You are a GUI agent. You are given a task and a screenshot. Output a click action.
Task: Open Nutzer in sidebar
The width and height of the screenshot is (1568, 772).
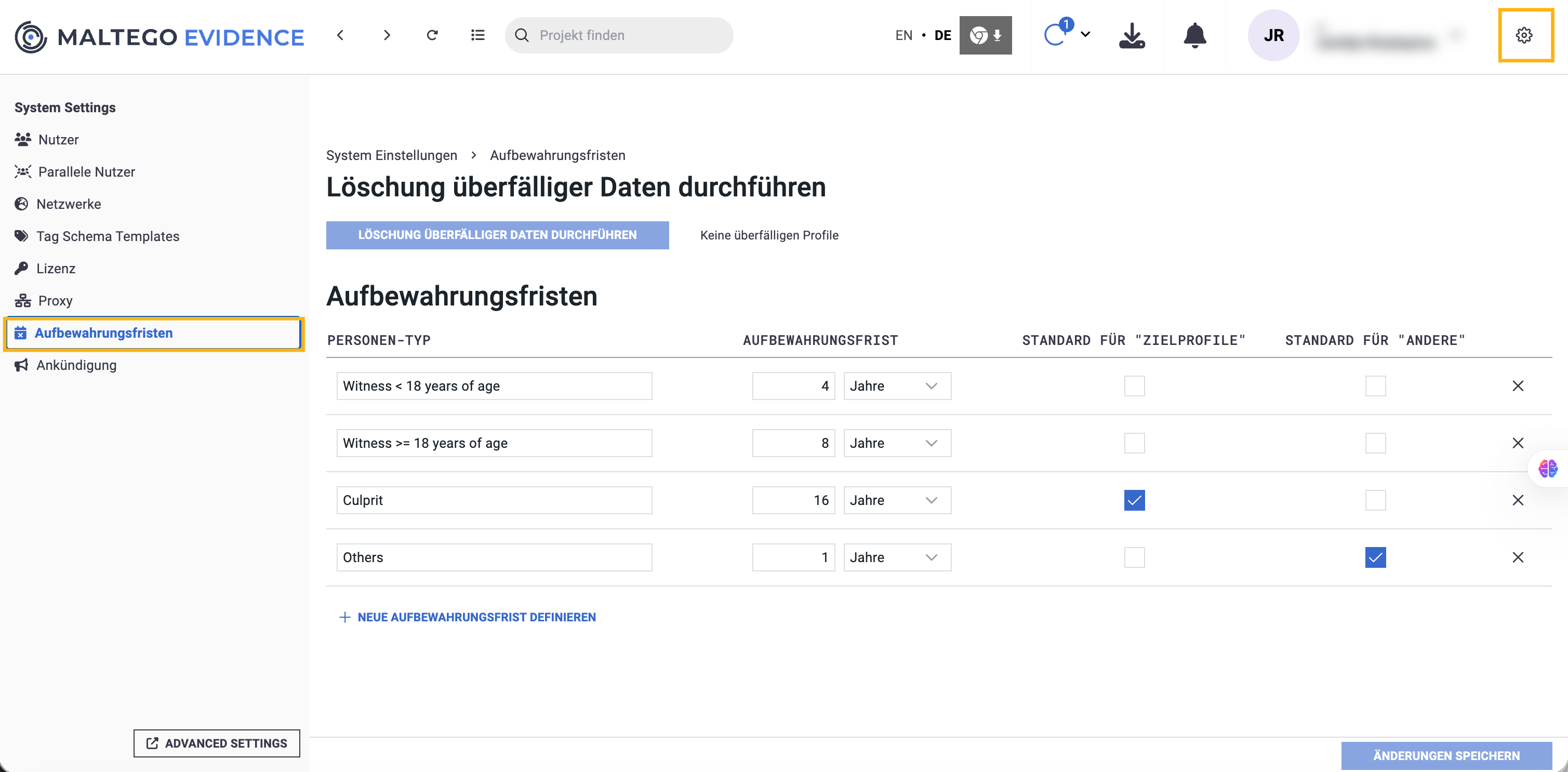58,139
